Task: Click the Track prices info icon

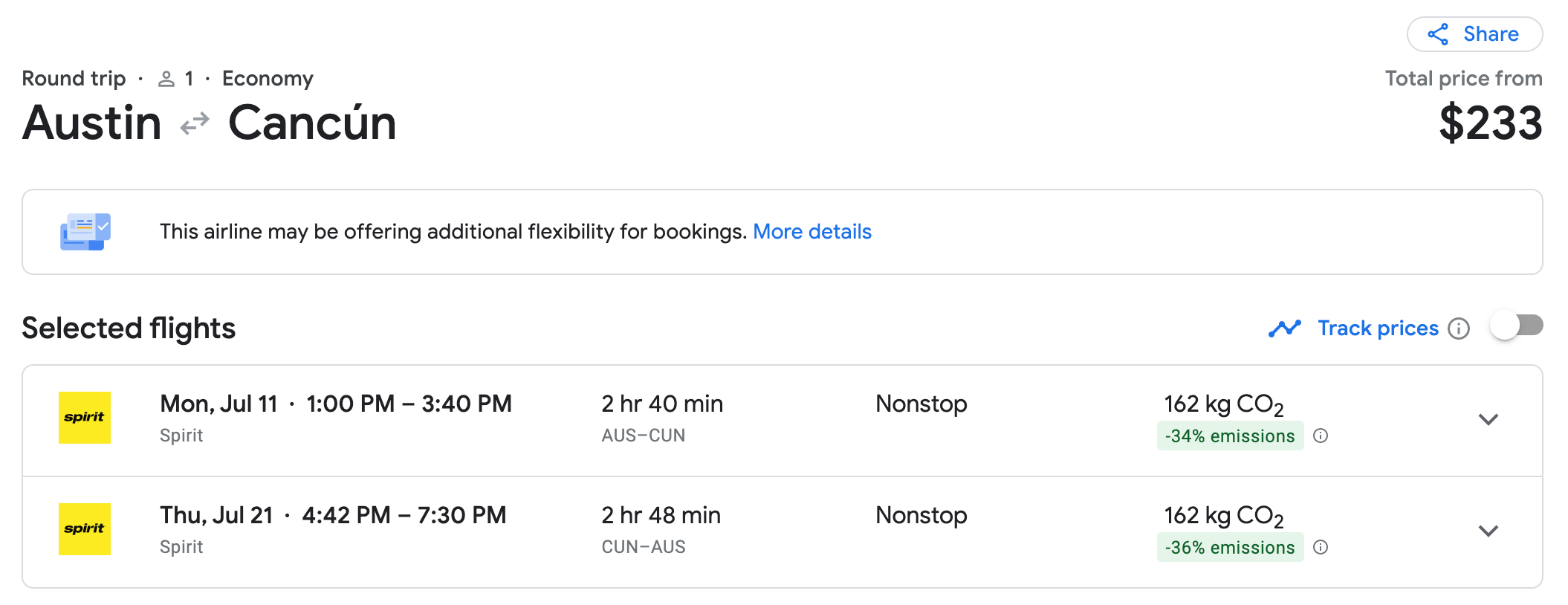Action: [1459, 329]
